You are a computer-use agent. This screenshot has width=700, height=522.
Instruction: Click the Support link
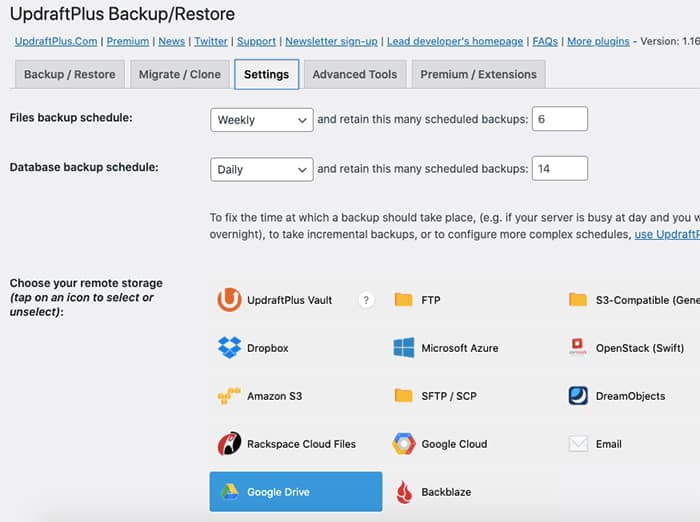tap(256, 42)
